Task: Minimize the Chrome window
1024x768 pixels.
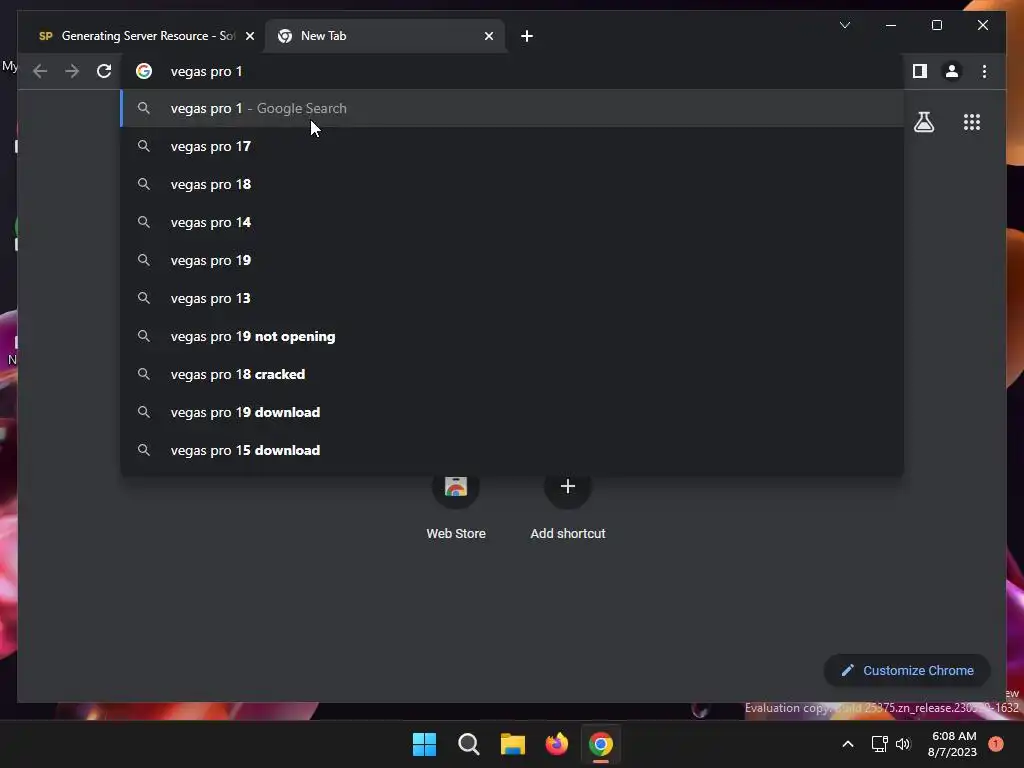Action: tap(891, 25)
